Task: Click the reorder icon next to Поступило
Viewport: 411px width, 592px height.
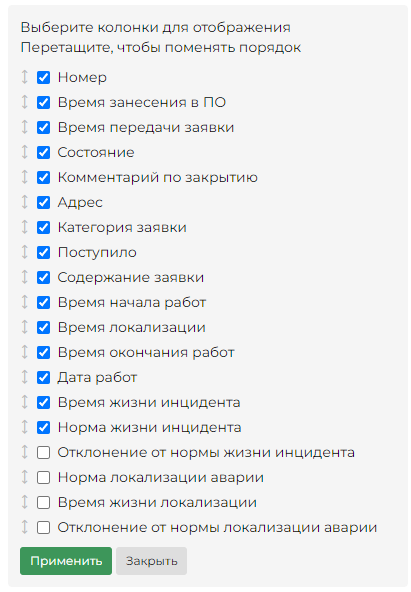Action: pyautogui.click(x=25, y=252)
